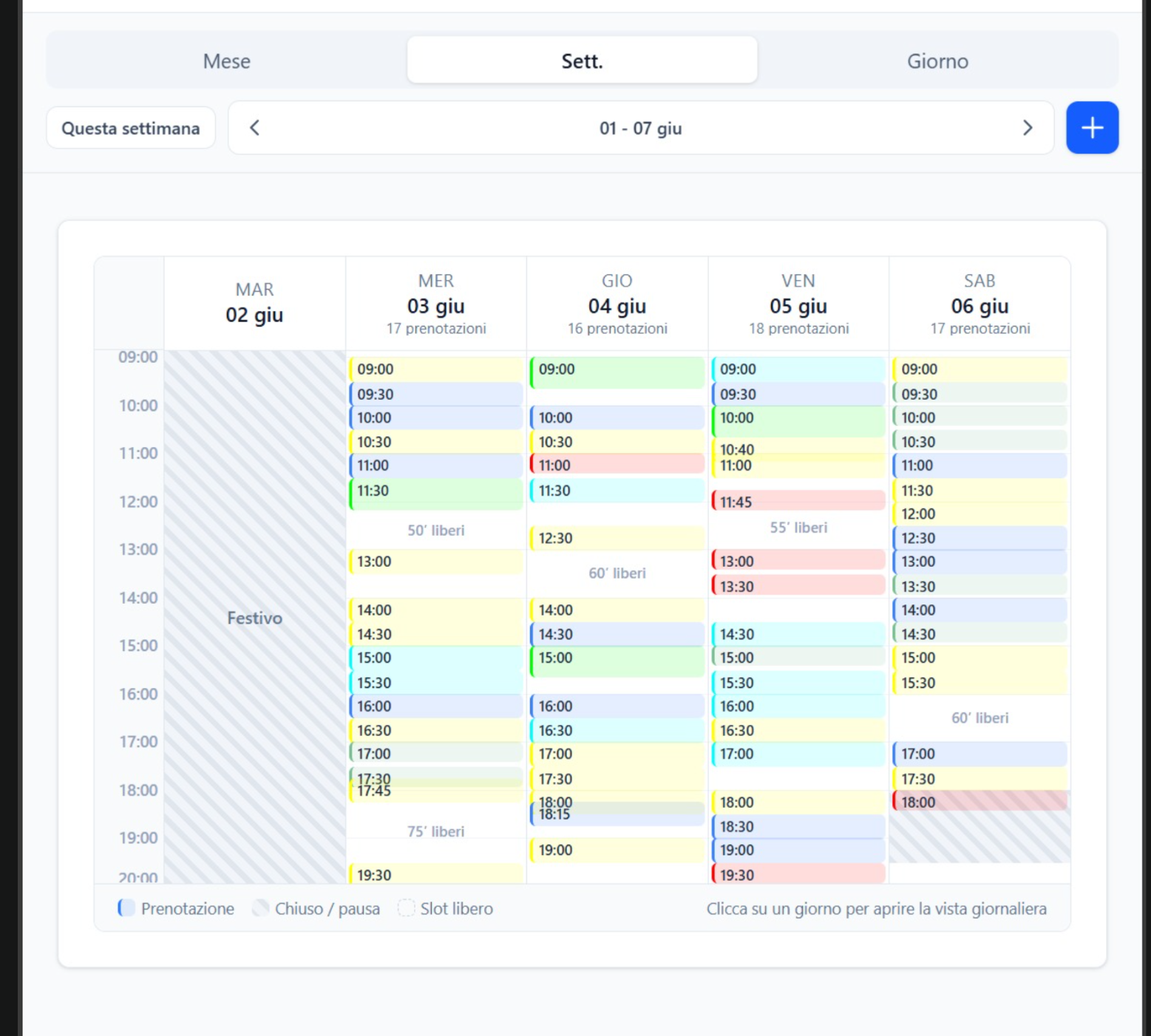Viewport: 1151px width, 1036px height.
Task: Open the 11:45 red booking on Friday
Action: click(798, 501)
